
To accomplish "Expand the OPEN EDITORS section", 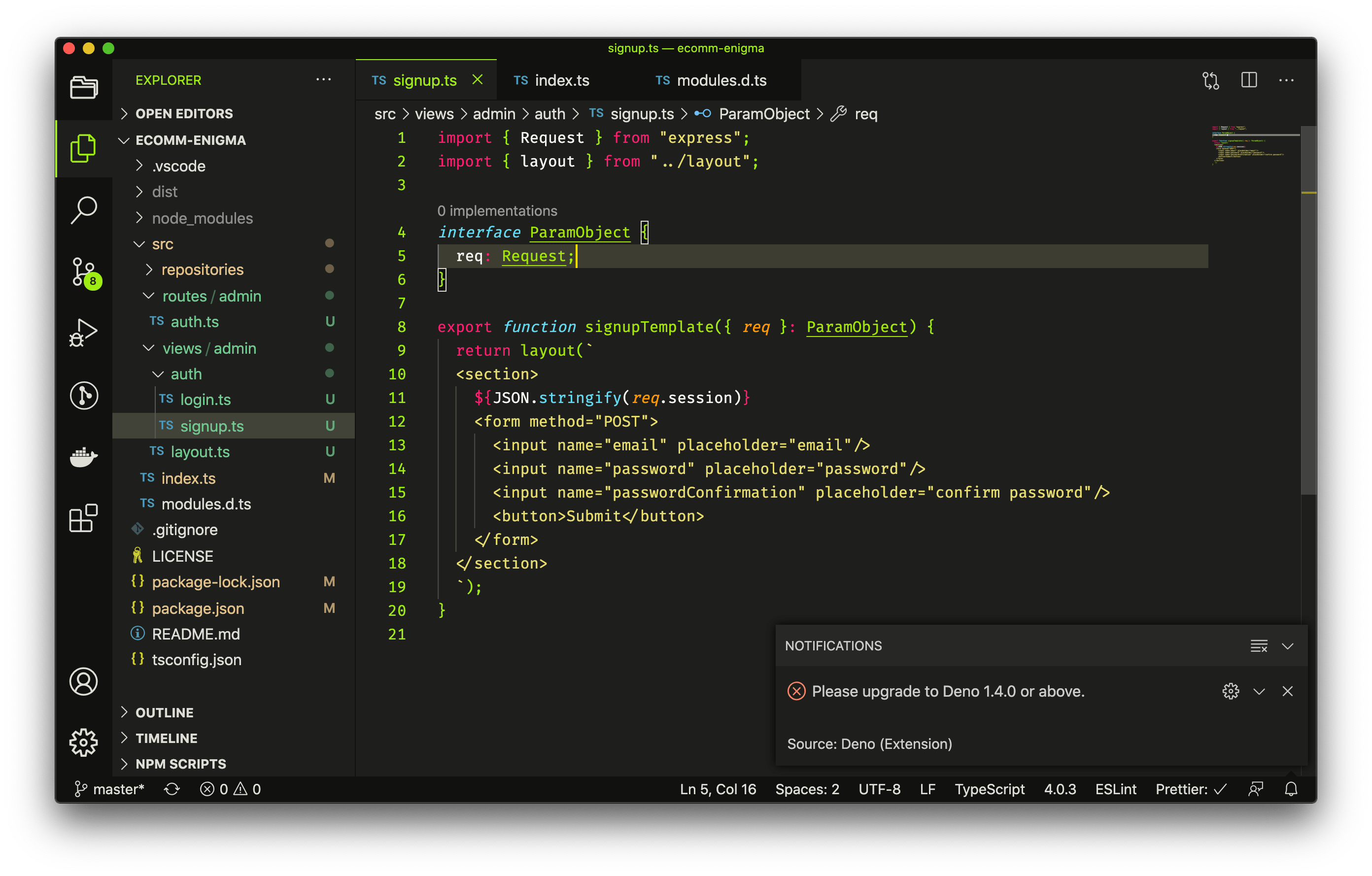I will 234,113.
